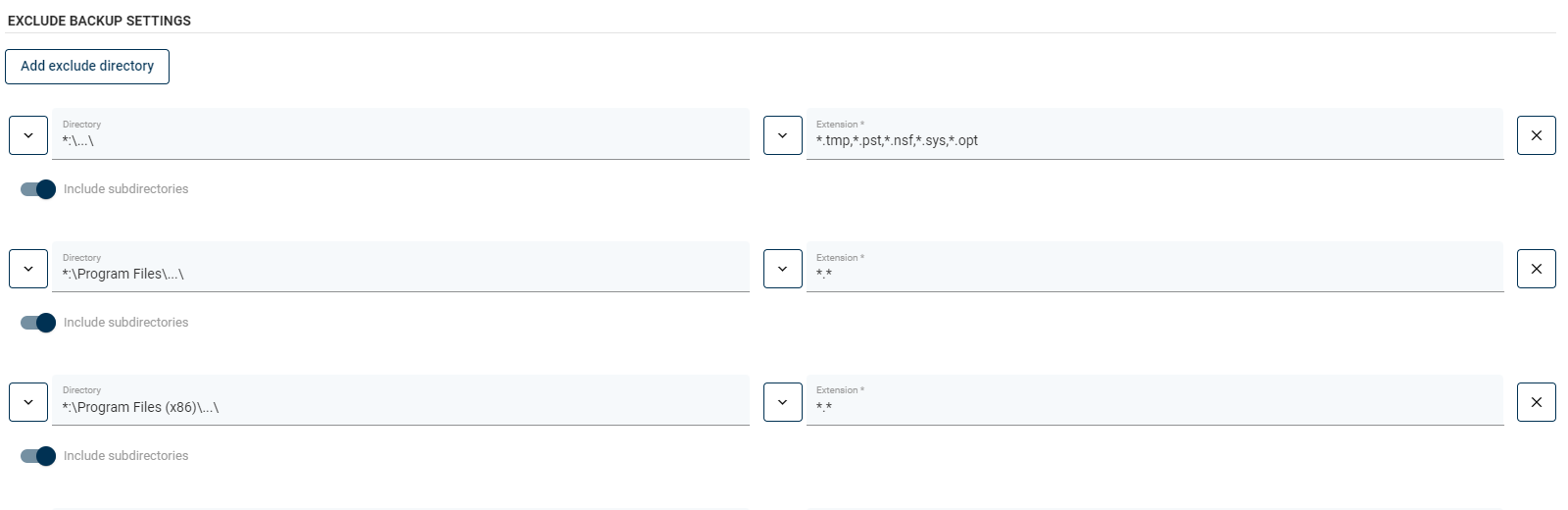Remove the *.tmp,*.pst exclusion row
Viewport: 1568px width, 510px height.
(1536, 135)
